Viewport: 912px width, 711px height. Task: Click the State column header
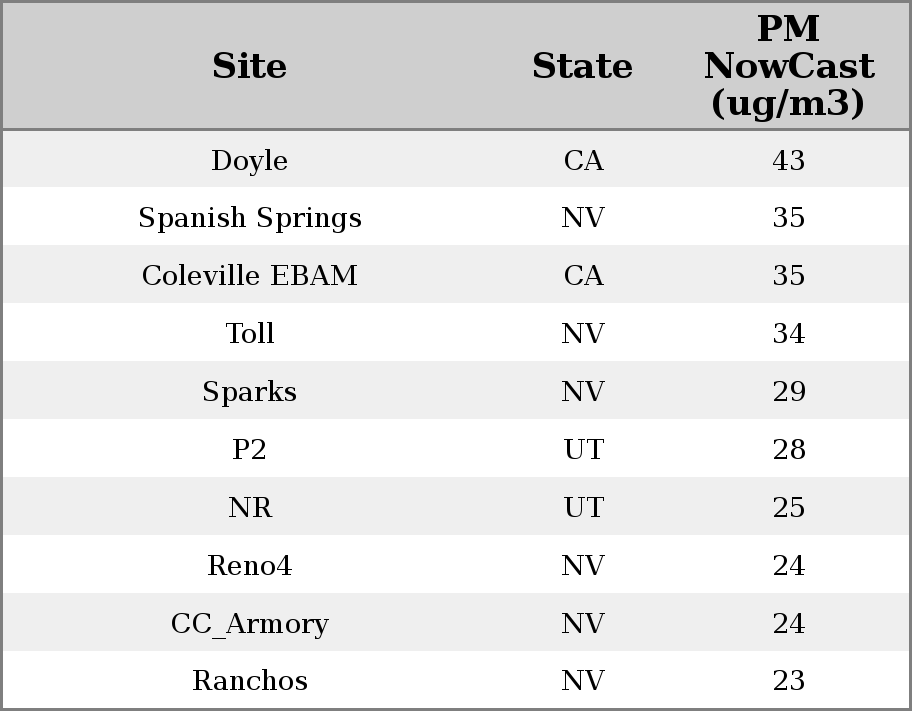(x=582, y=67)
